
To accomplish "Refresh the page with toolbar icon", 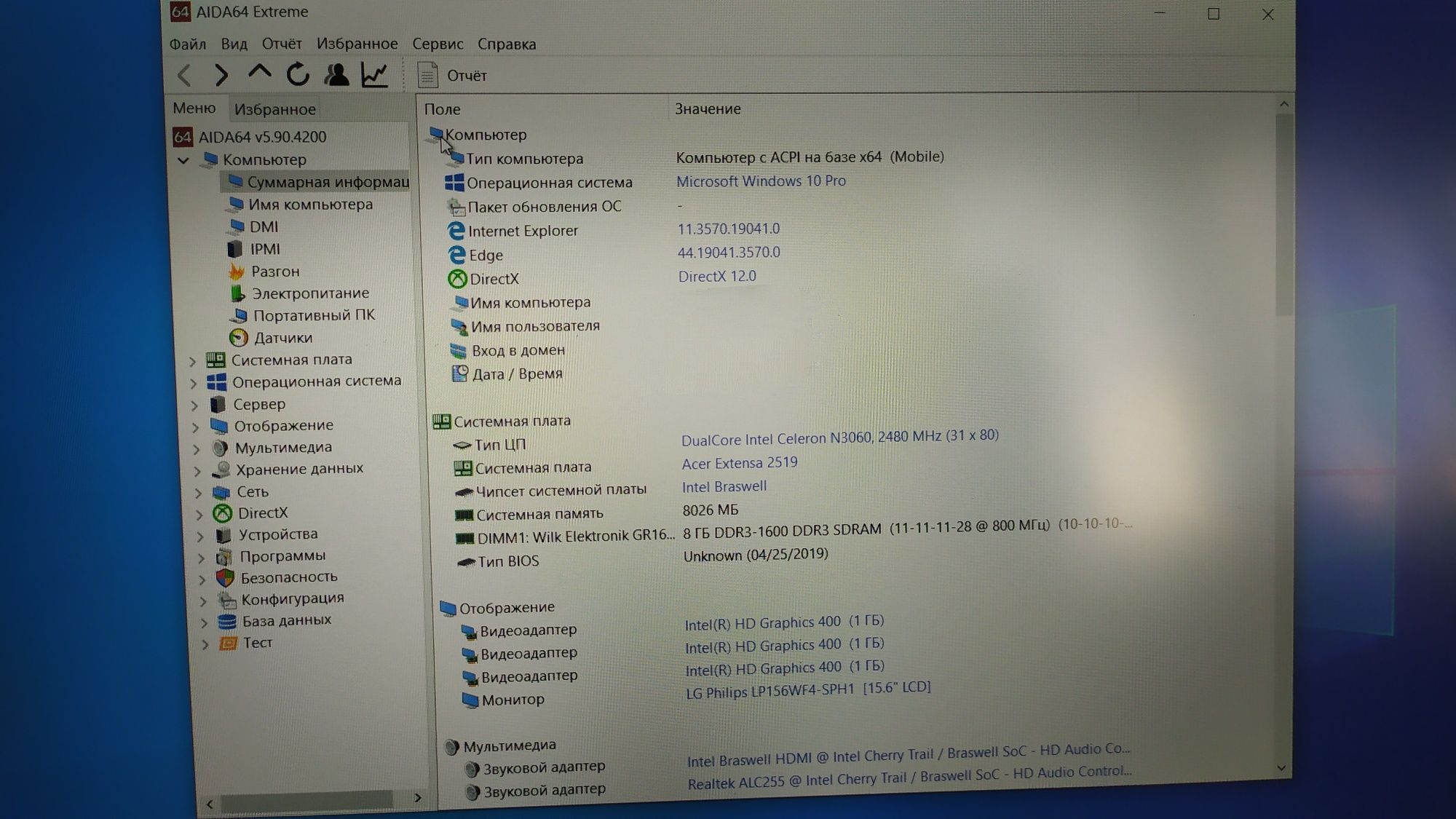I will click(x=298, y=74).
